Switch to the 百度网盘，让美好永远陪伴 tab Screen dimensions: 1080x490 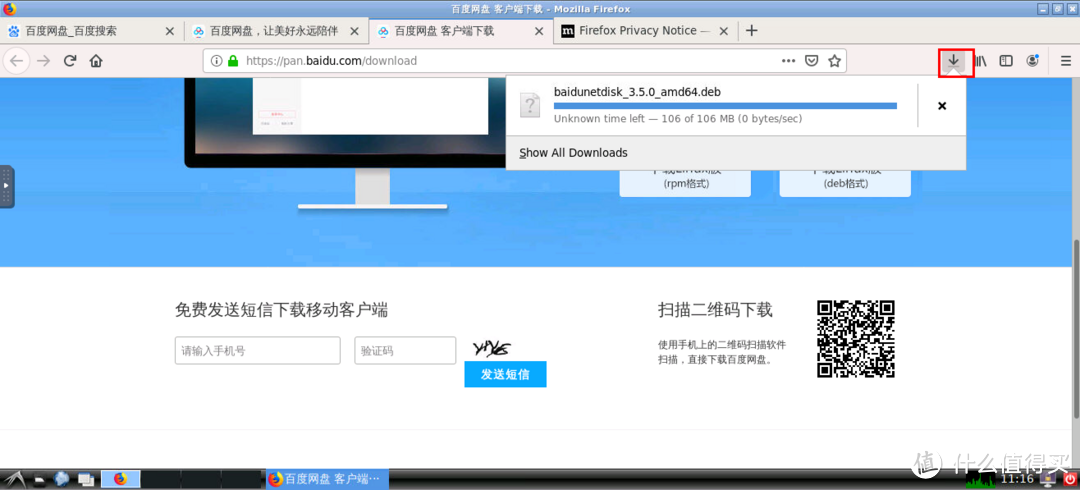coord(276,31)
